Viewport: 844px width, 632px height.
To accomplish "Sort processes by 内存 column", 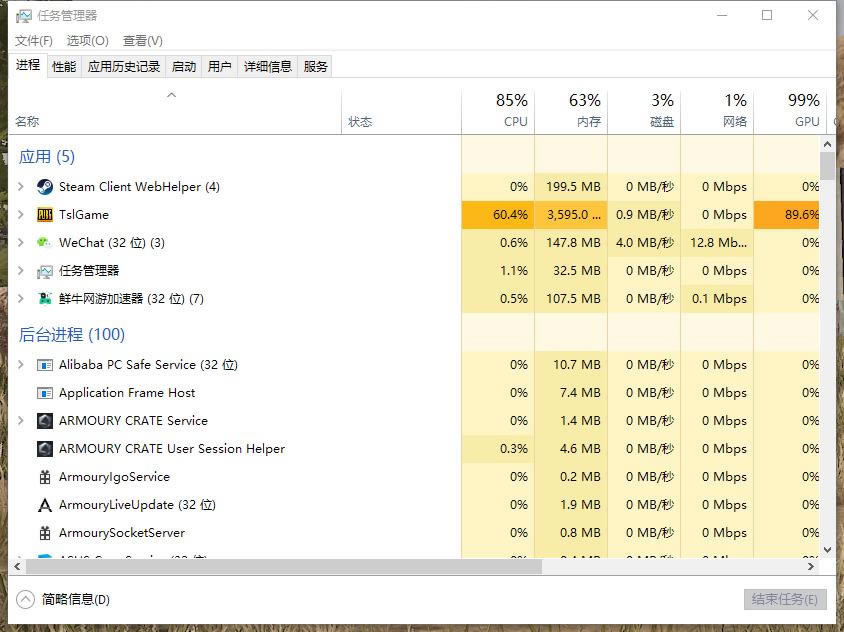I will pos(571,112).
